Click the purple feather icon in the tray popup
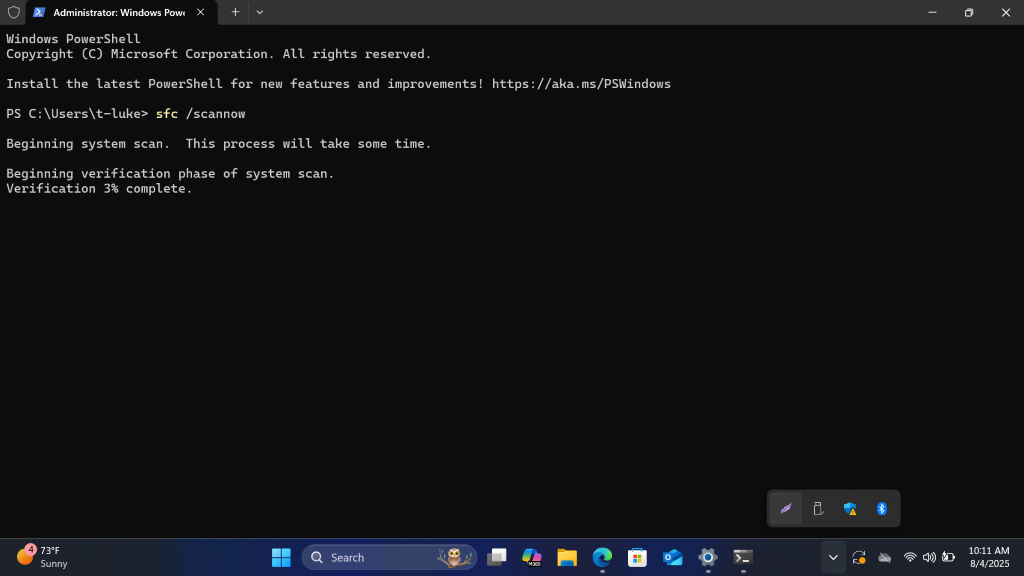 (785, 508)
